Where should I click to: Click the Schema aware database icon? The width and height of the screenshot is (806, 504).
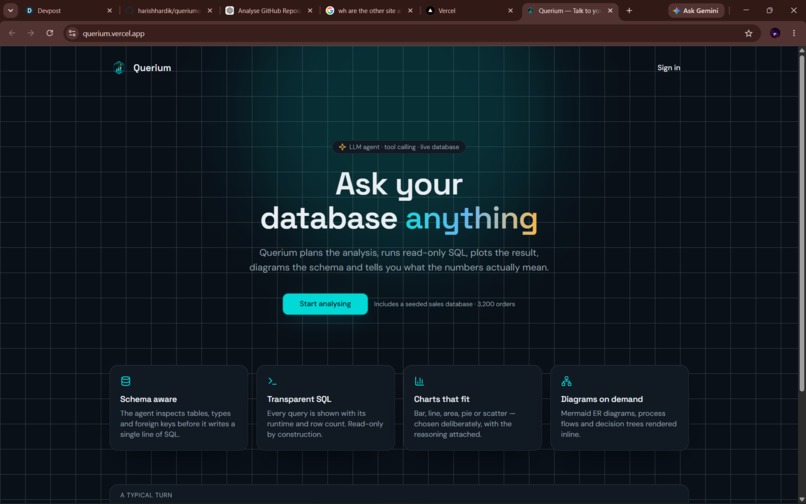tap(125, 381)
